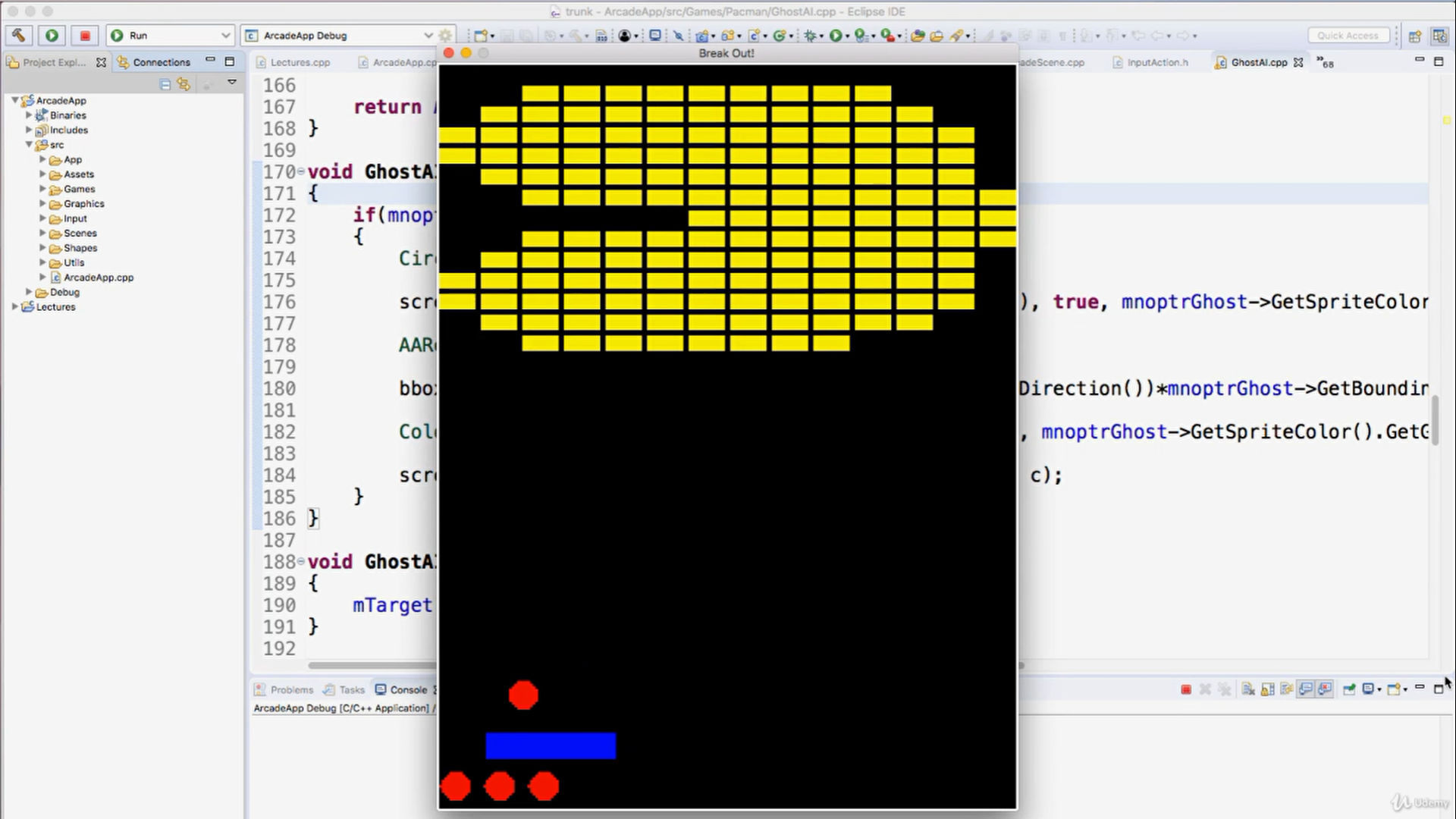Click line number 176 in the editor
Screen dimensions: 1456x819
coord(279,302)
